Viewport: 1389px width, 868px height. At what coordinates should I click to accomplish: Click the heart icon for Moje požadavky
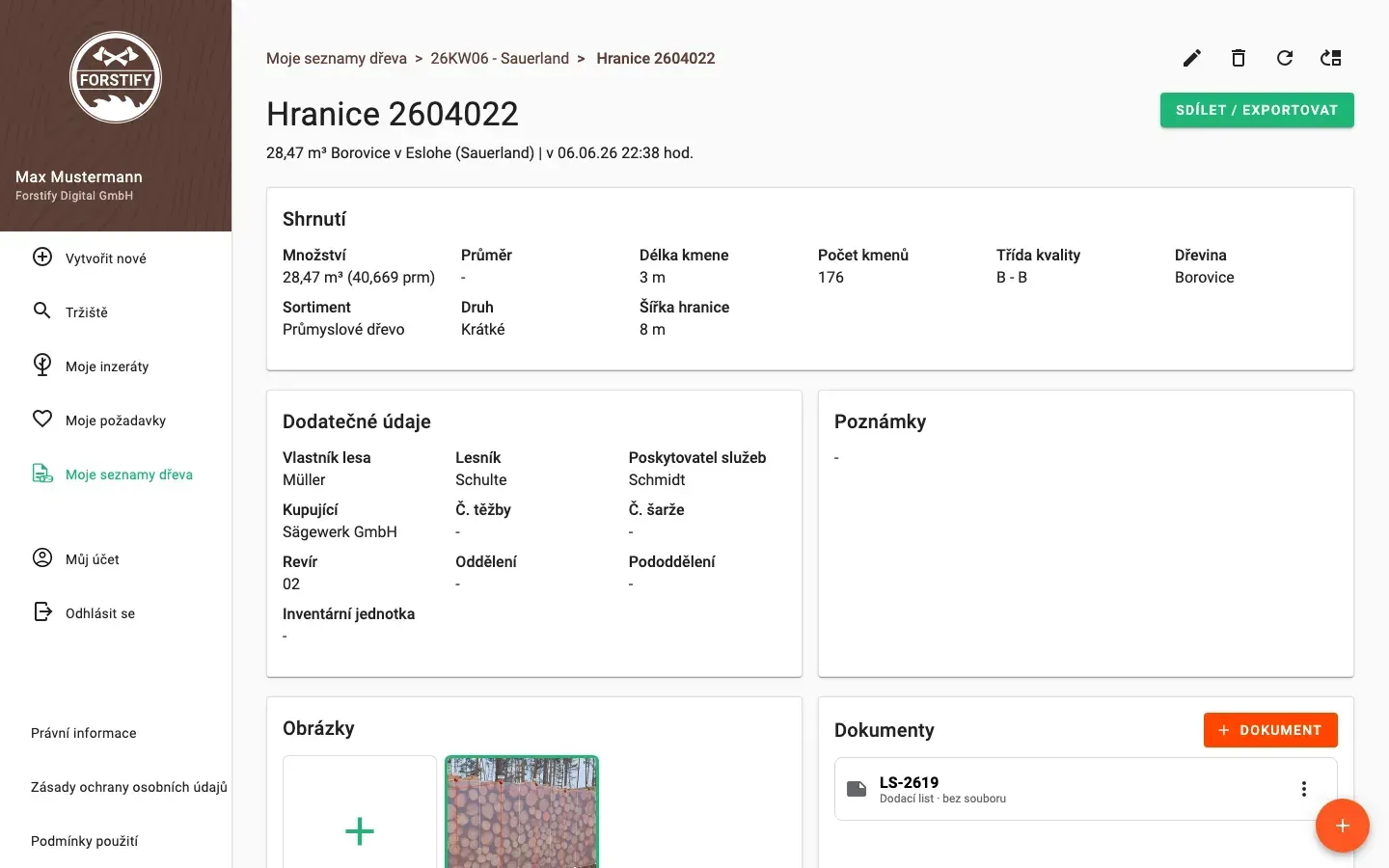pyautogui.click(x=42, y=419)
